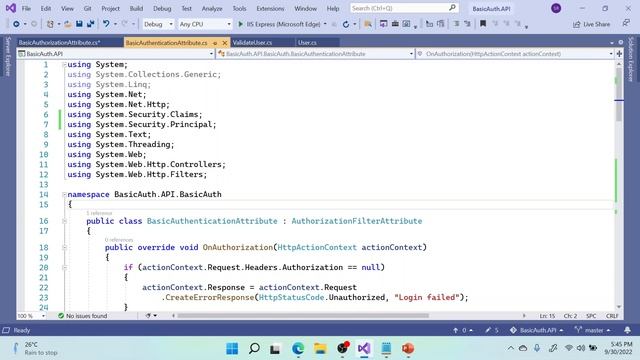Collapse the BasicAuthenticationAttribute class block
Image resolution: width=640 pixels, height=360 pixels.
coord(64,221)
